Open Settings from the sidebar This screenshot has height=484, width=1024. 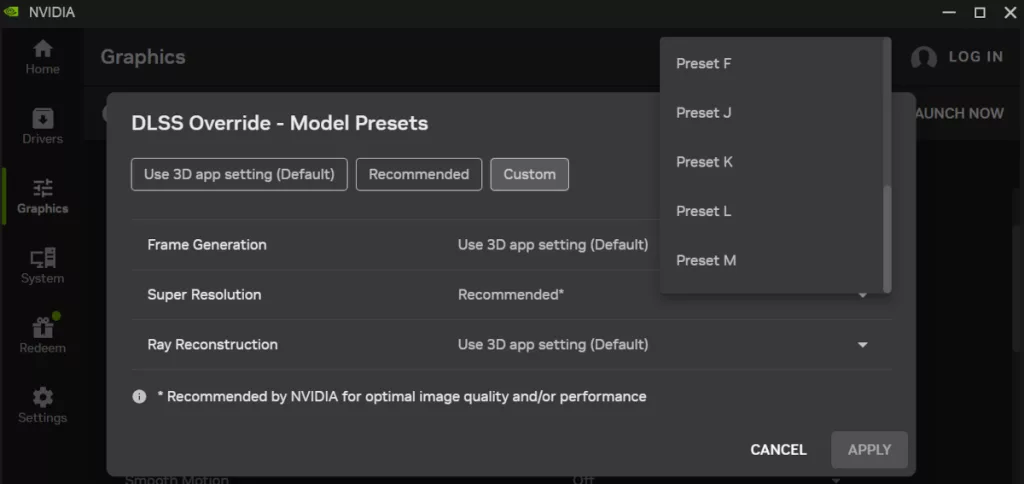click(42, 406)
